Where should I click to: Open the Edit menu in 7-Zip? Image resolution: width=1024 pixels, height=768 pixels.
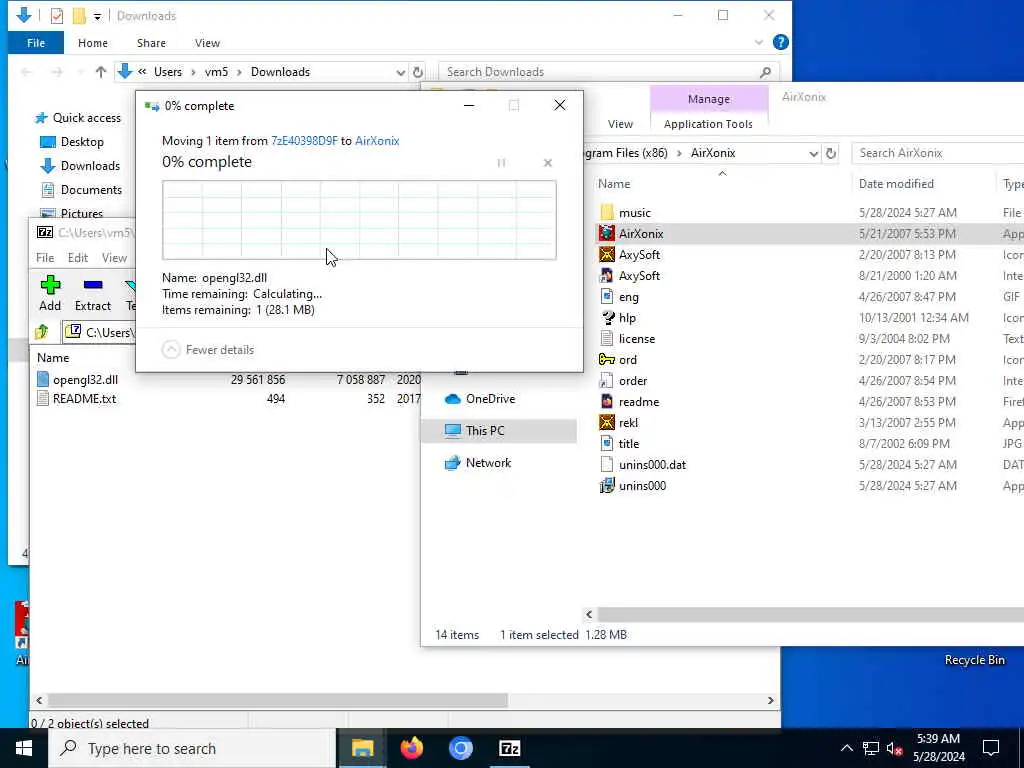78,257
